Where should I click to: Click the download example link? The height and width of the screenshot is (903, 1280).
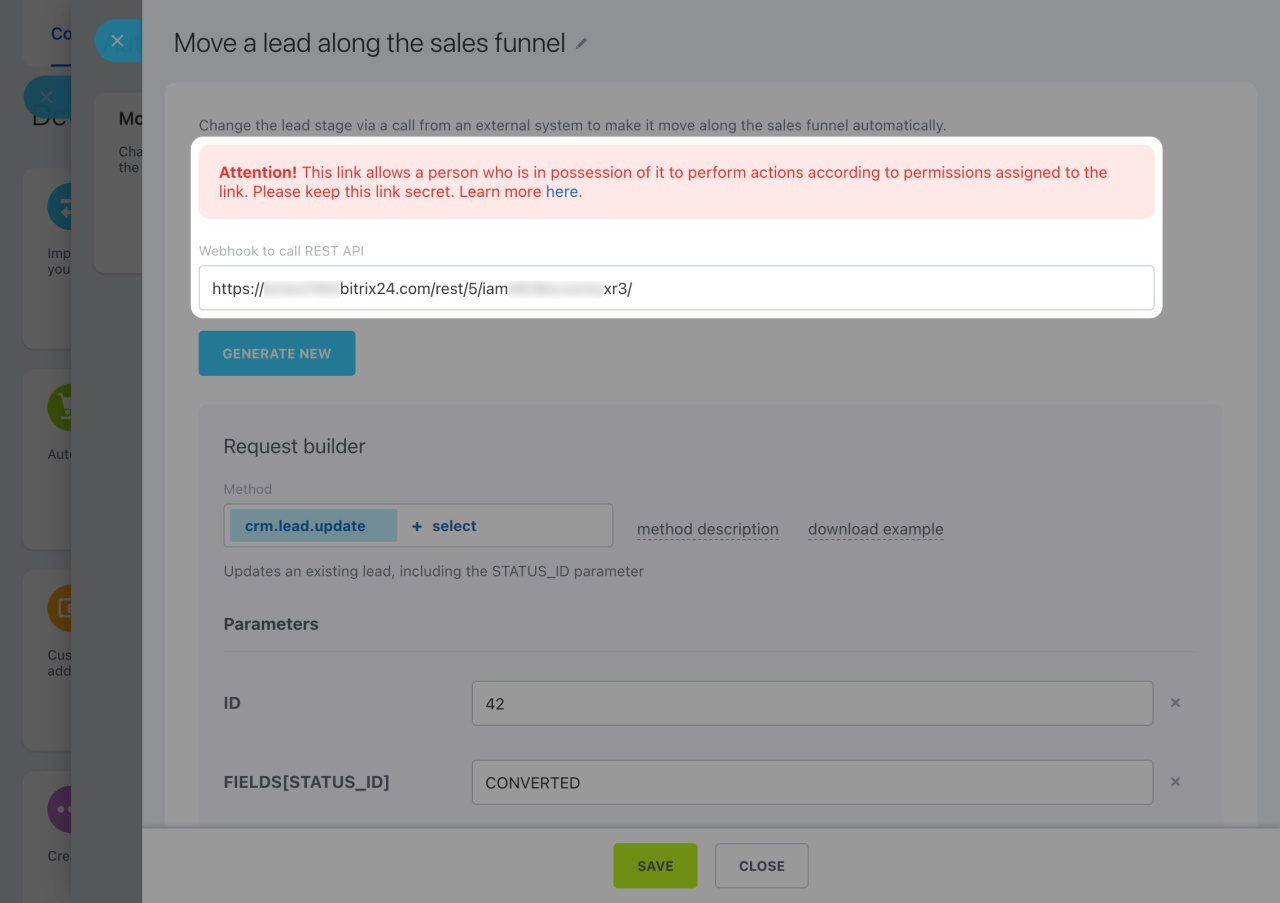(x=875, y=529)
